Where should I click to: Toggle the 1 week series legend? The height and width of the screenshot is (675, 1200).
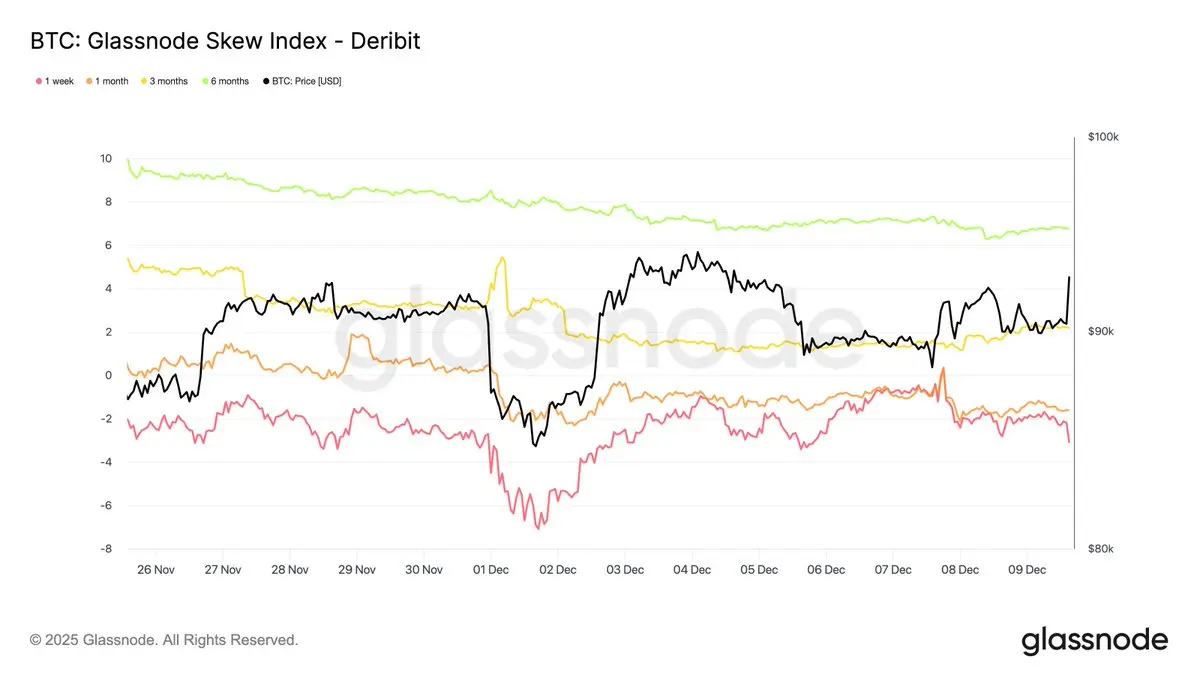(54, 81)
